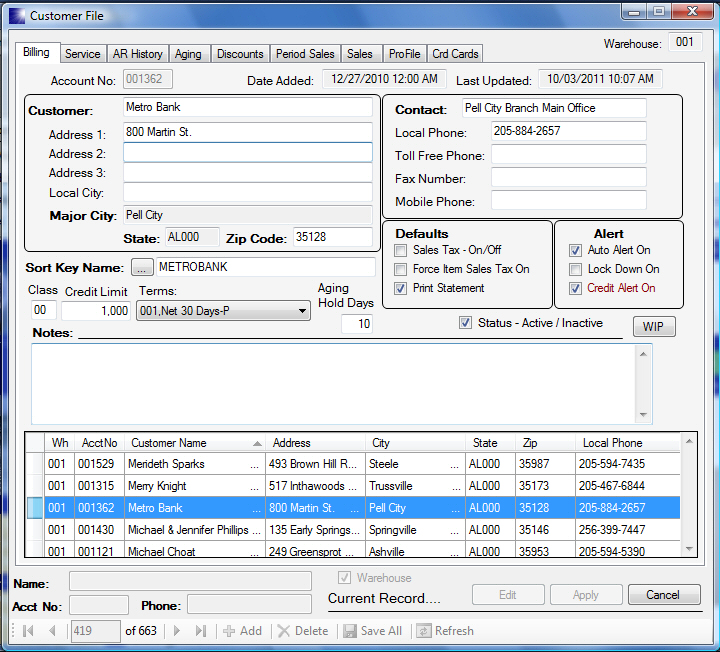
Task: Click the Edit button
Action: pos(508,595)
